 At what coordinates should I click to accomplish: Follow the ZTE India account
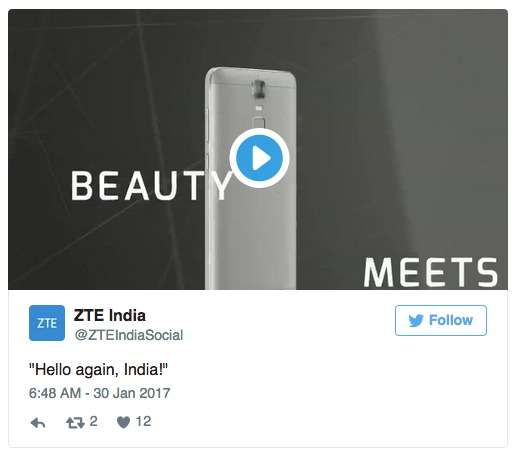(441, 320)
